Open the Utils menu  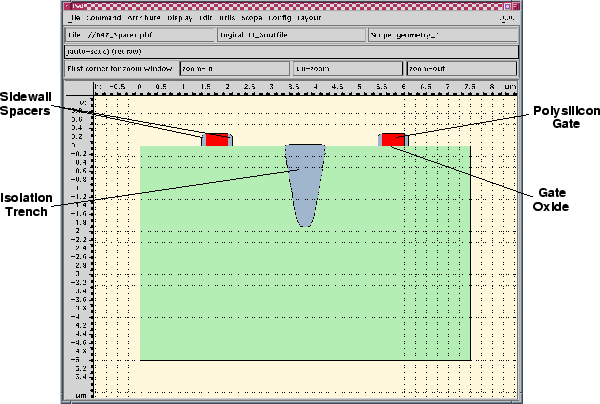coord(228,18)
